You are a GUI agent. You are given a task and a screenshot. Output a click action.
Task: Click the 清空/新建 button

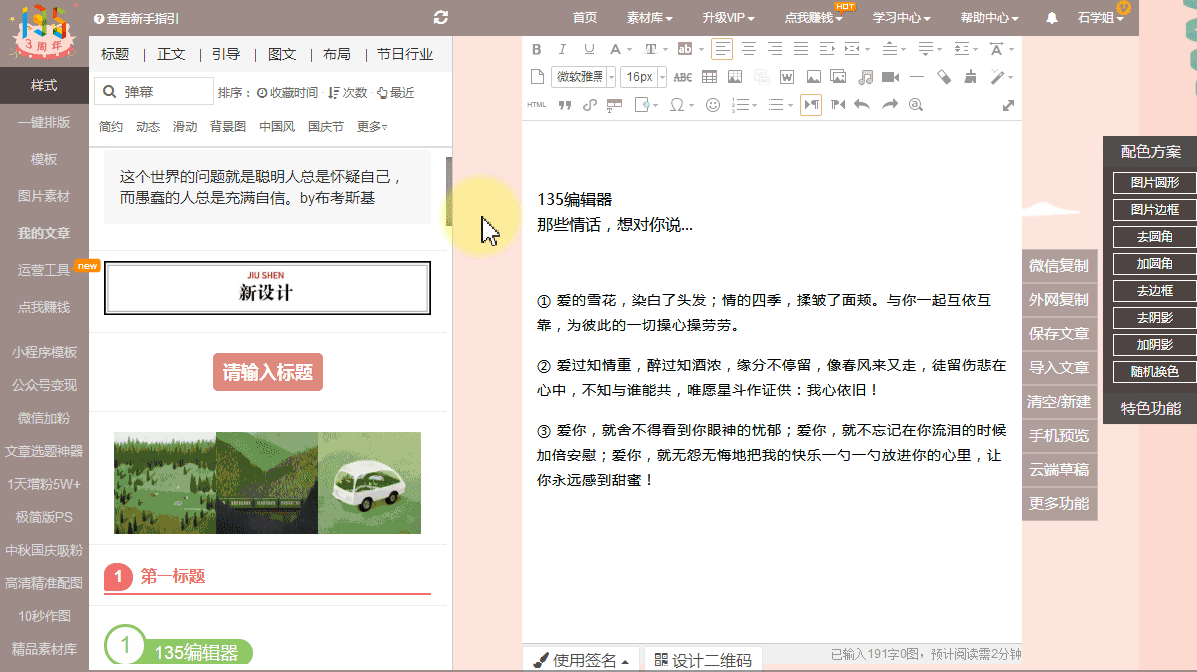click(x=1060, y=402)
